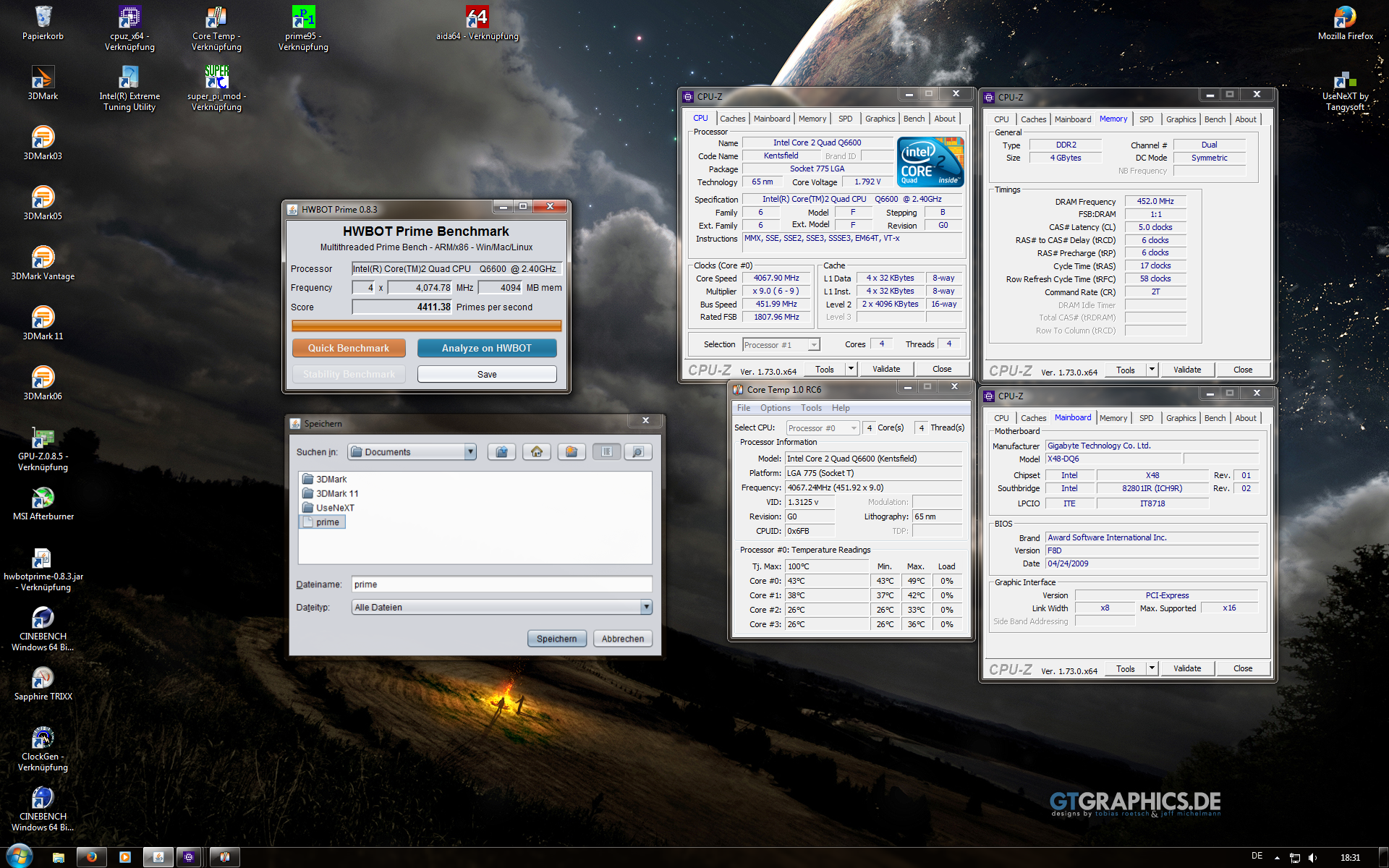Viewport: 1389px width, 868px height.
Task: Open the 3DMark05 desktop icon
Action: tap(43, 203)
